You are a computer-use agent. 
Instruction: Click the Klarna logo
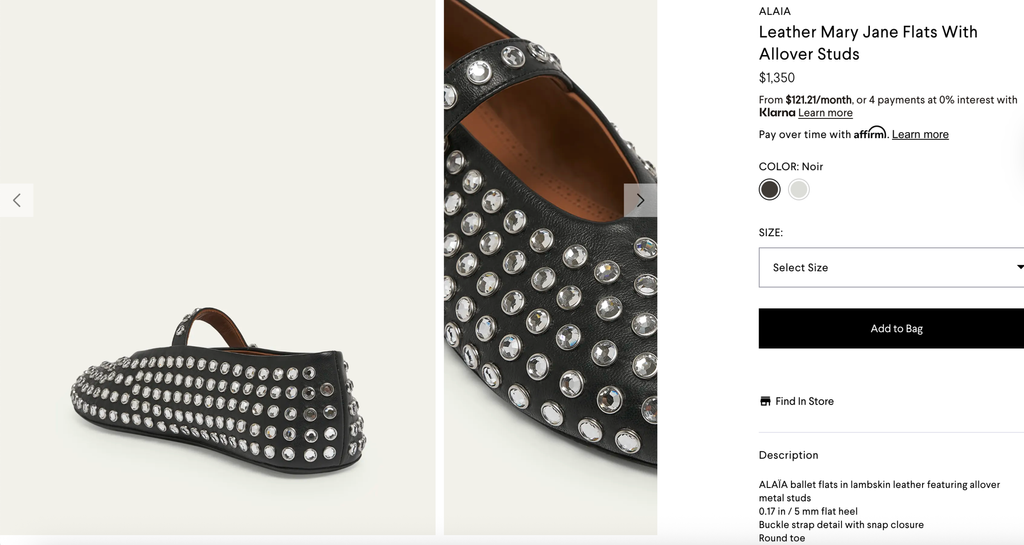click(x=777, y=113)
